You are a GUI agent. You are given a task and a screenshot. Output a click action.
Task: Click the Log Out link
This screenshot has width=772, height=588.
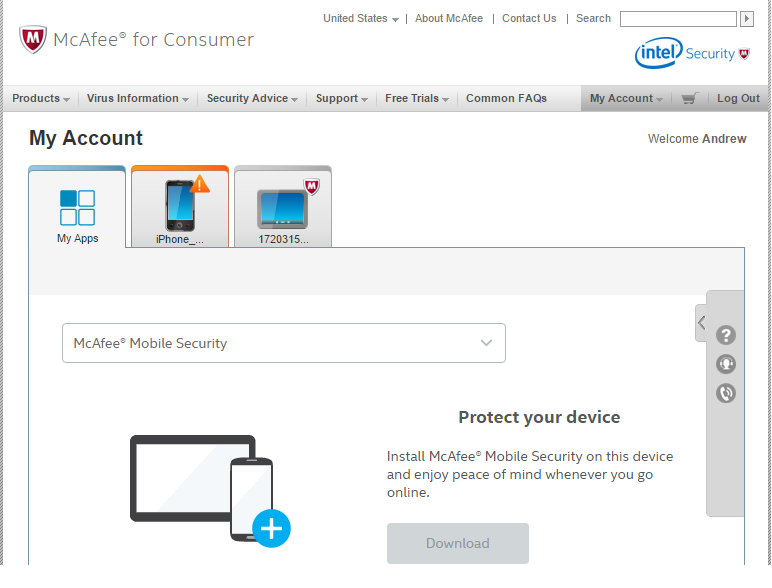(x=738, y=98)
